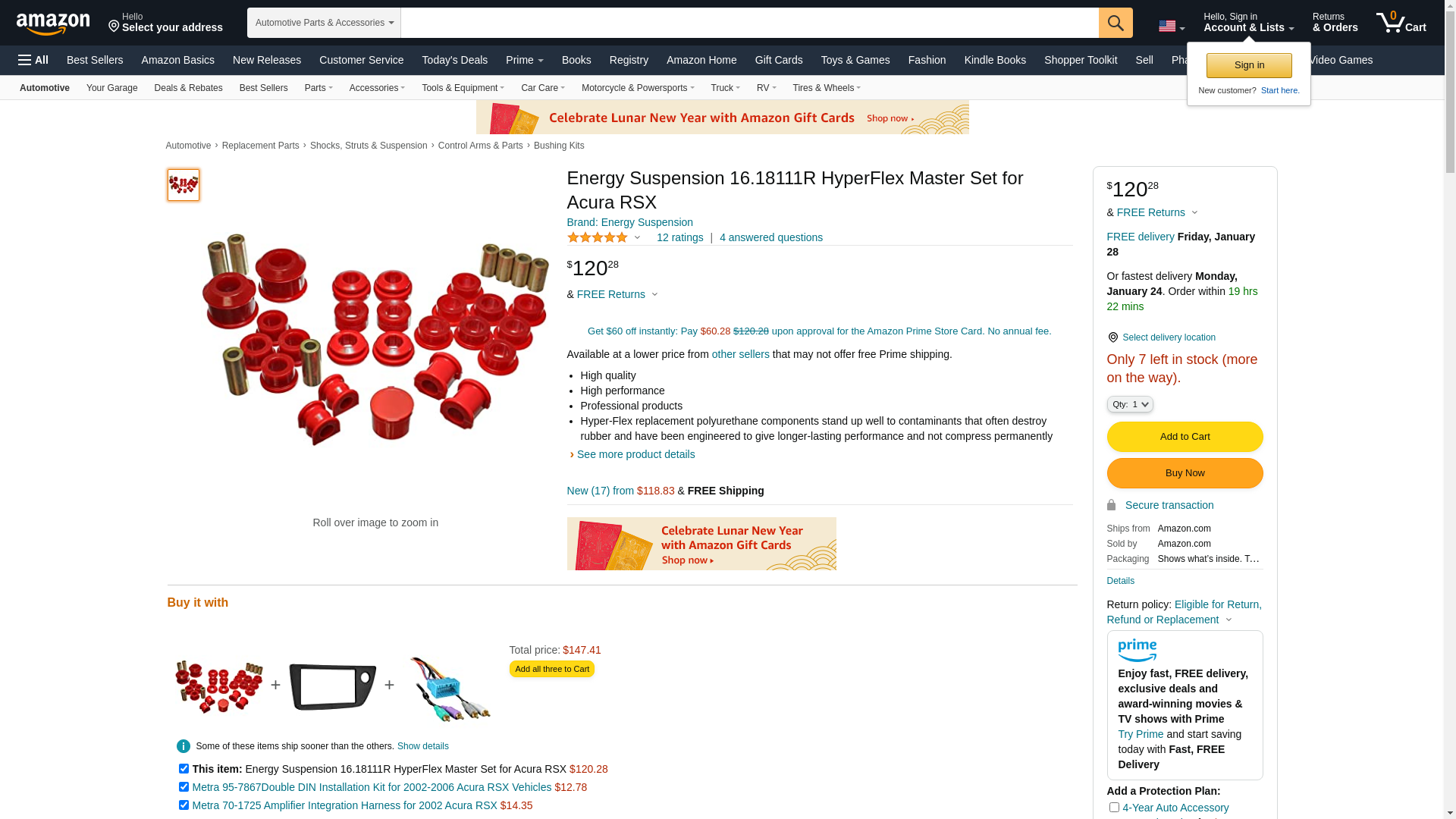
Task: Select Your Garage tab
Action: tap(112, 88)
